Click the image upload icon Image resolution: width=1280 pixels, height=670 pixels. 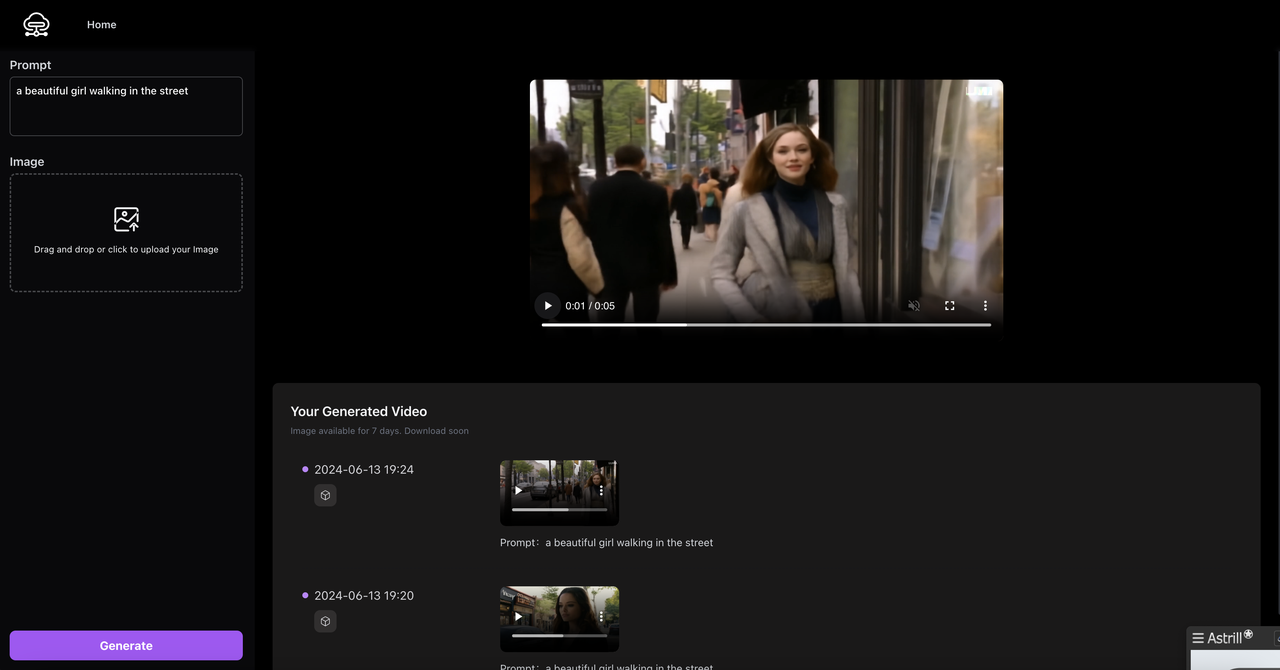pyautogui.click(x=126, y=219)
